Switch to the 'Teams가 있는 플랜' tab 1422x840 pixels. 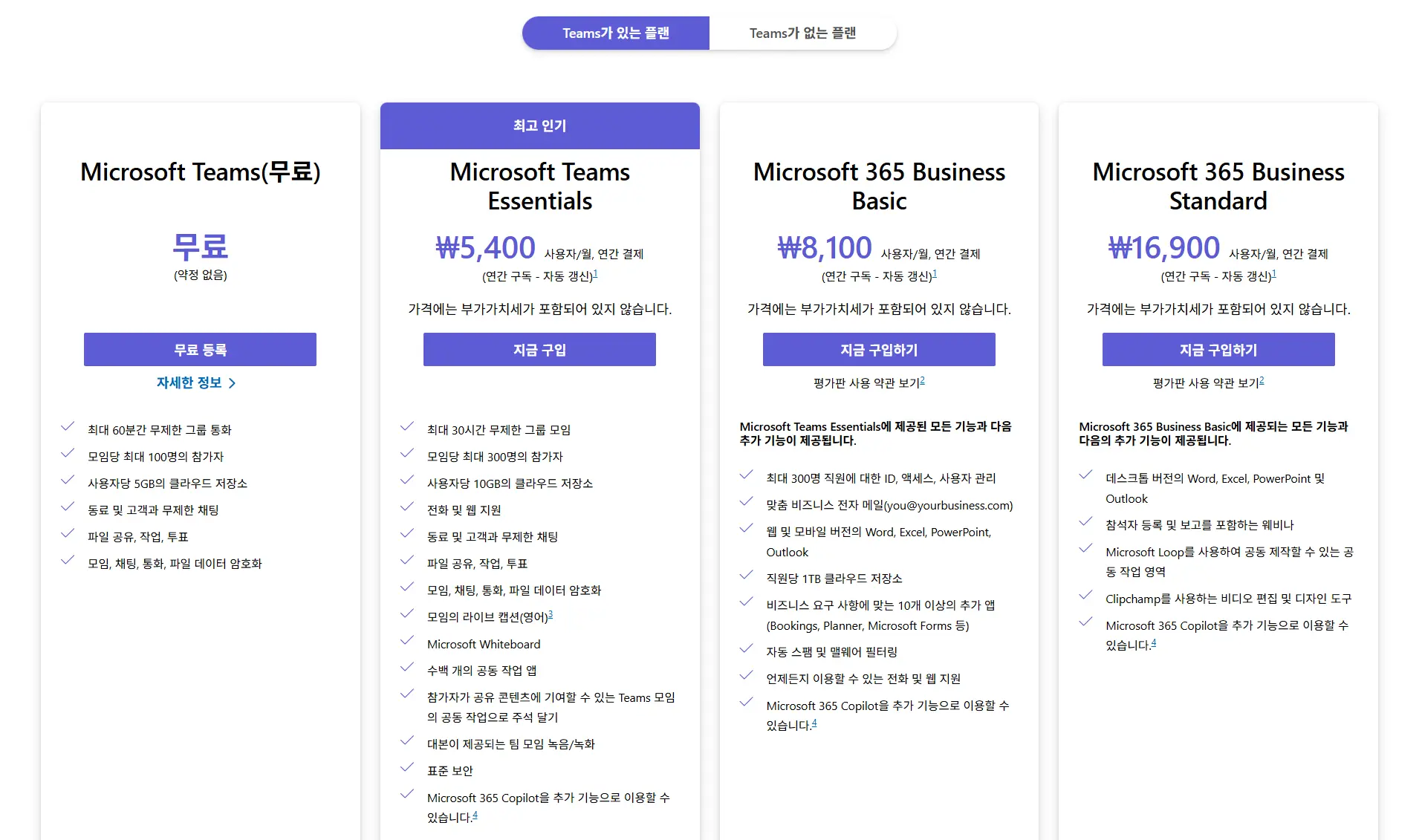pyautogui.click(x=615, y=33)
